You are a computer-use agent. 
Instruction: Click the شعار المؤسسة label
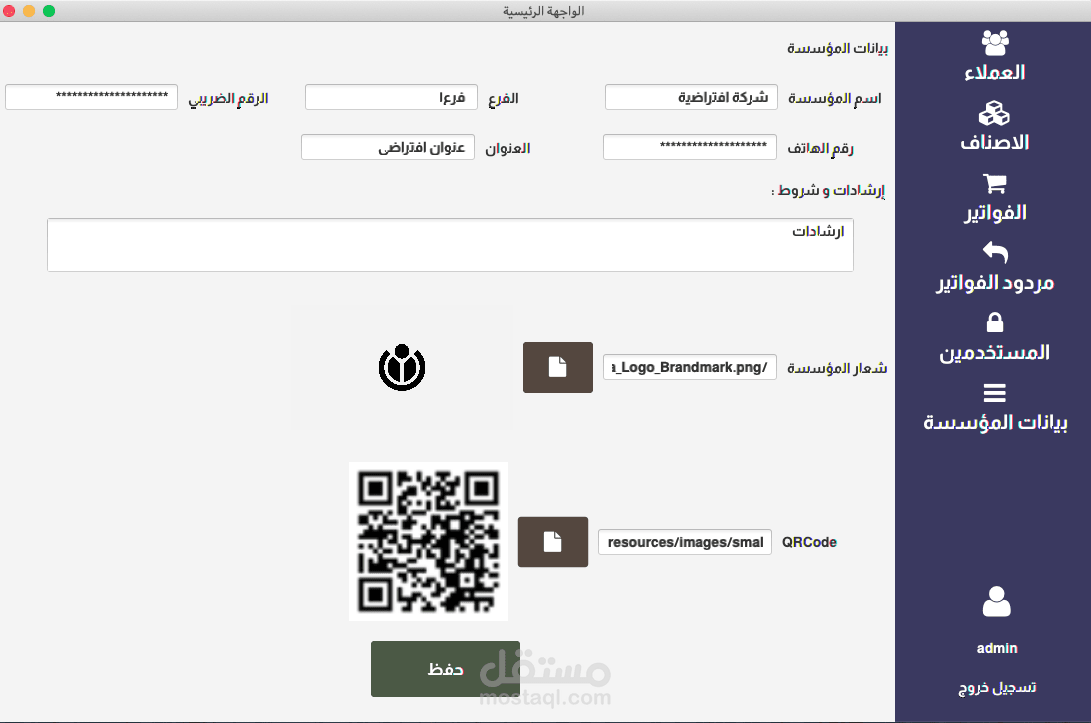pyautogui.click(x=837, y=368)
